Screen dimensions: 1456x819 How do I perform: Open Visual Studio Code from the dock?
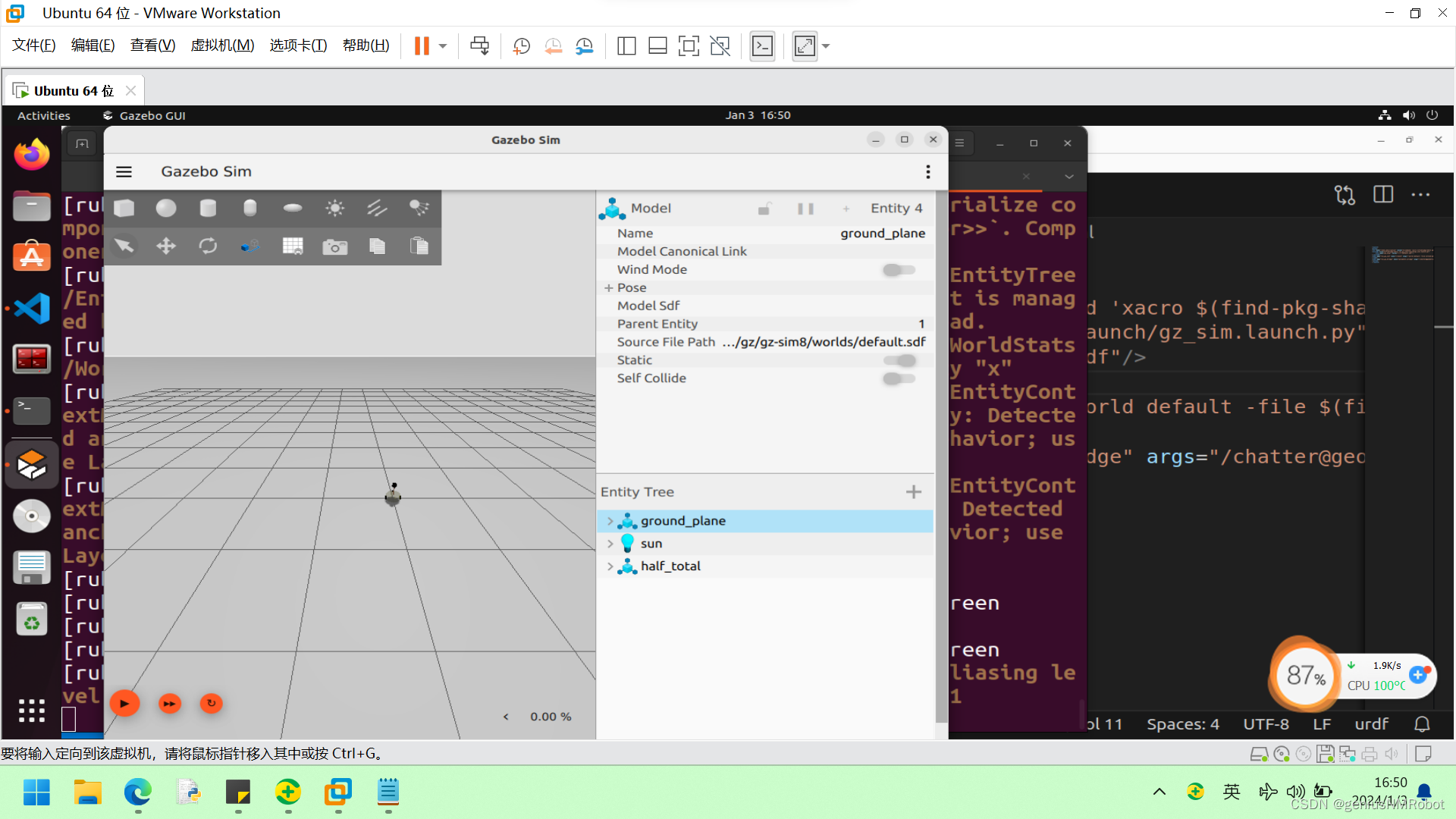point(32,309)
